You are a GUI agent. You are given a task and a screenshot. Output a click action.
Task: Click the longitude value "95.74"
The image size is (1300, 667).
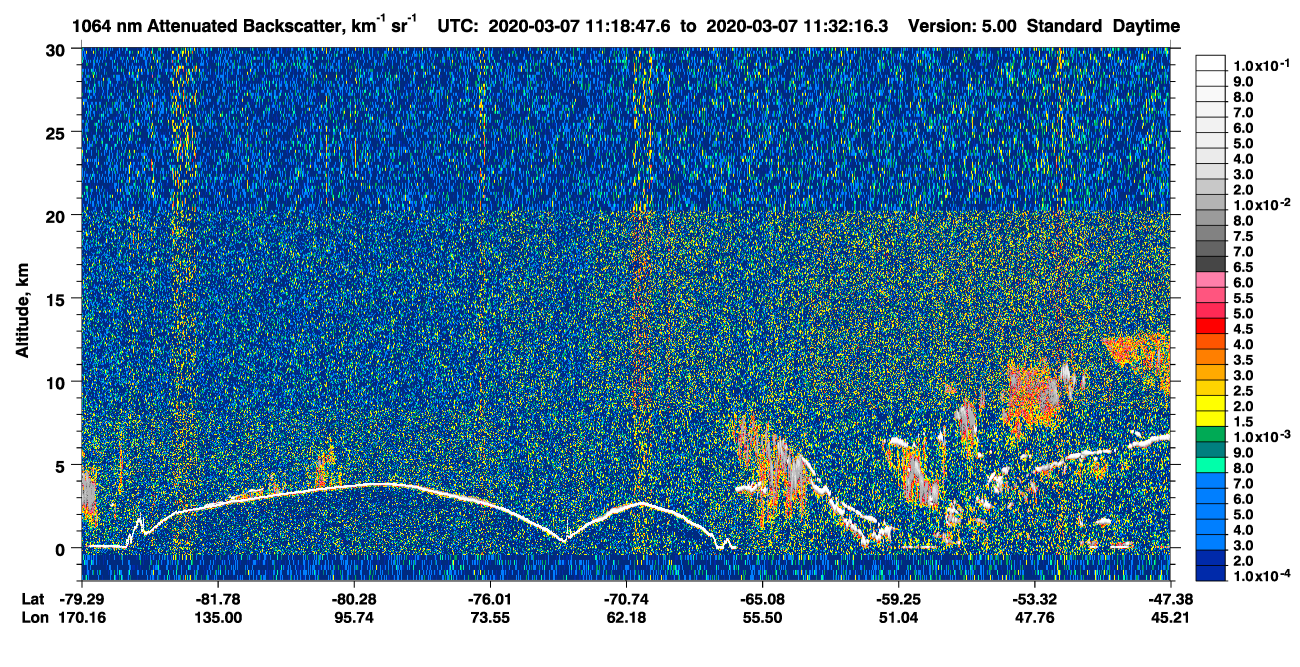point(354,618)
